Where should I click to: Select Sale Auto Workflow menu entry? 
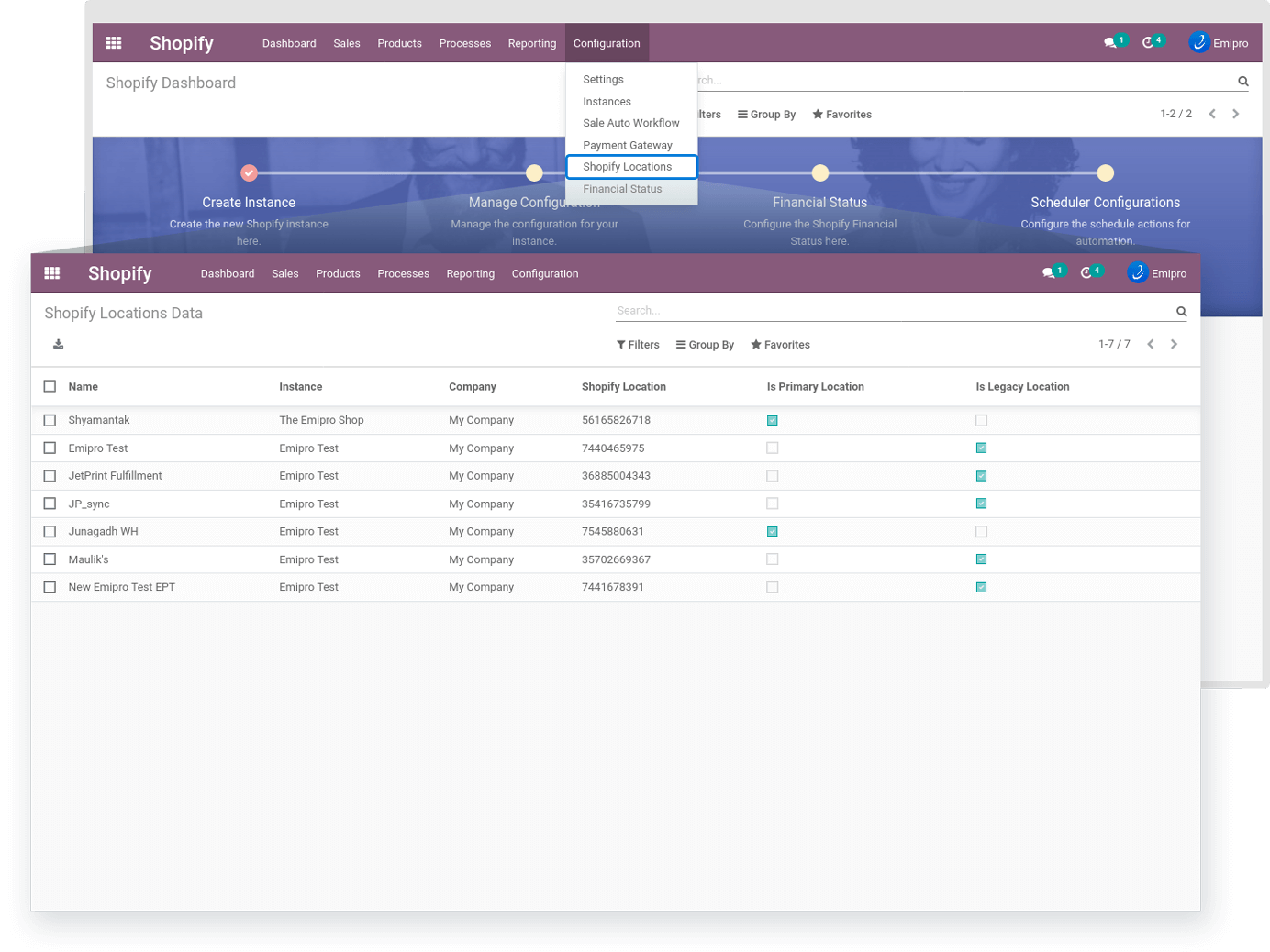click(631, 123)
